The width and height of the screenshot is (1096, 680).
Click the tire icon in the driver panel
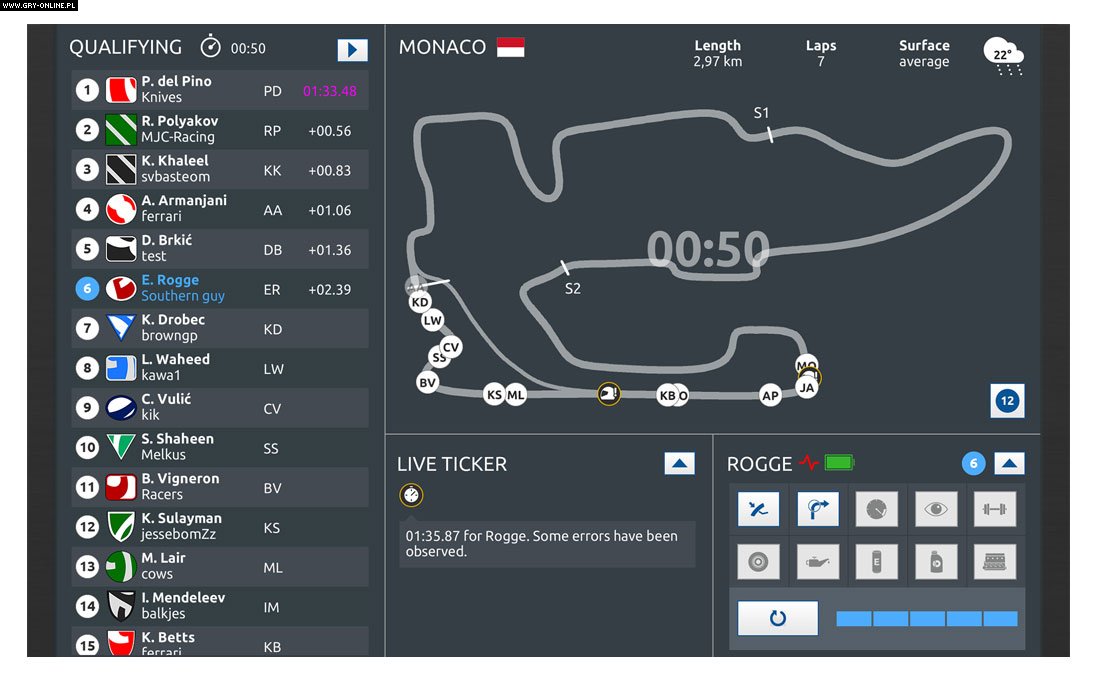coord(759,561)
